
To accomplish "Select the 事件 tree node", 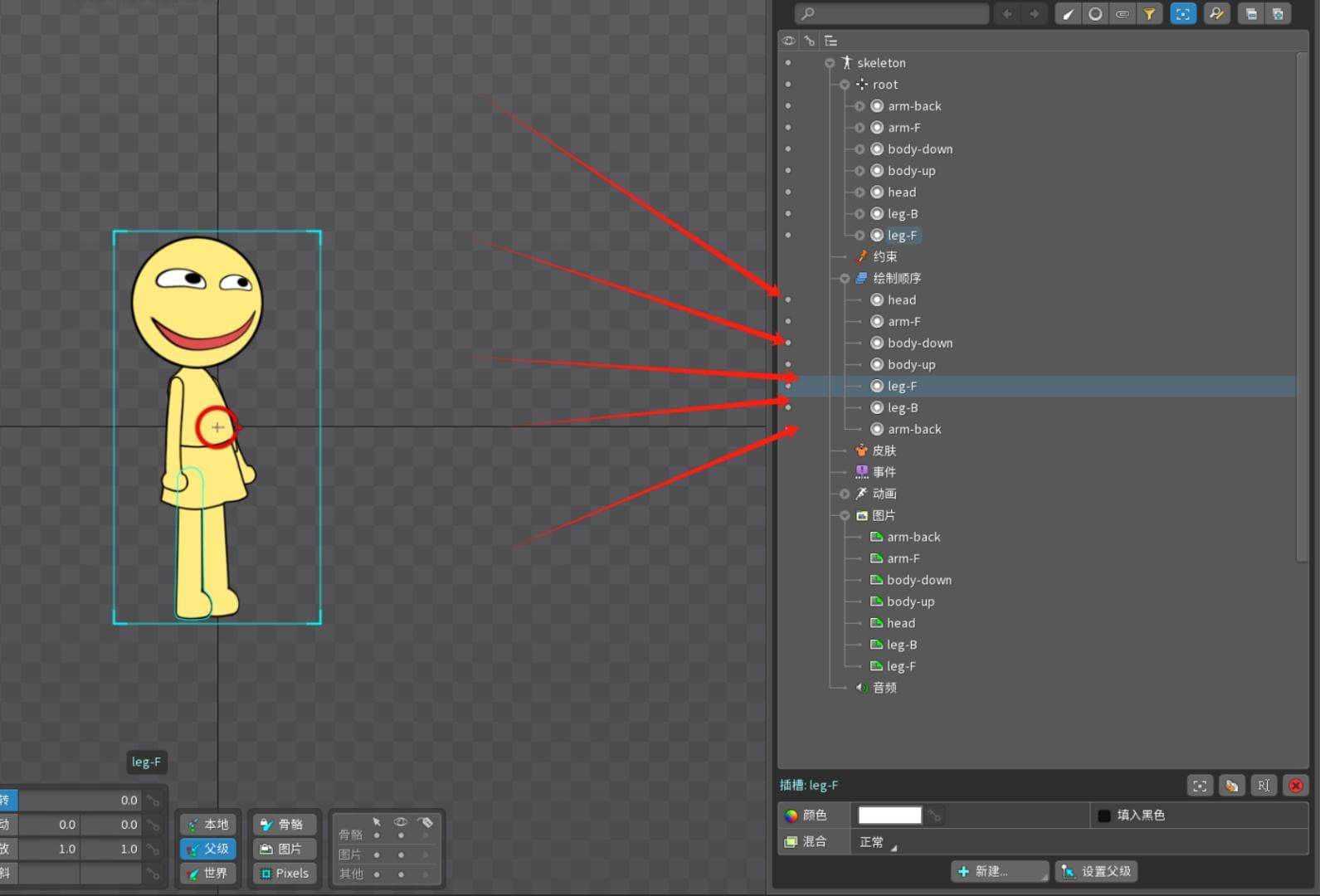I will 884,472.
